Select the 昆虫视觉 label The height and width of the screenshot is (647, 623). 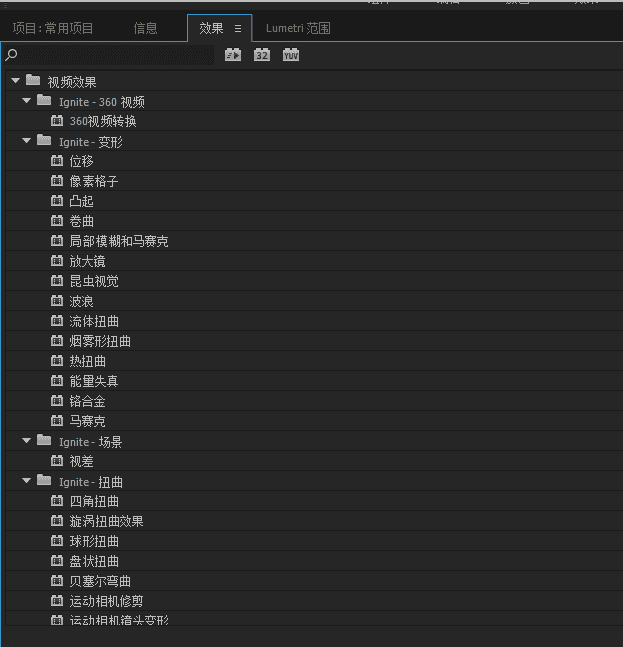point(94,281)
